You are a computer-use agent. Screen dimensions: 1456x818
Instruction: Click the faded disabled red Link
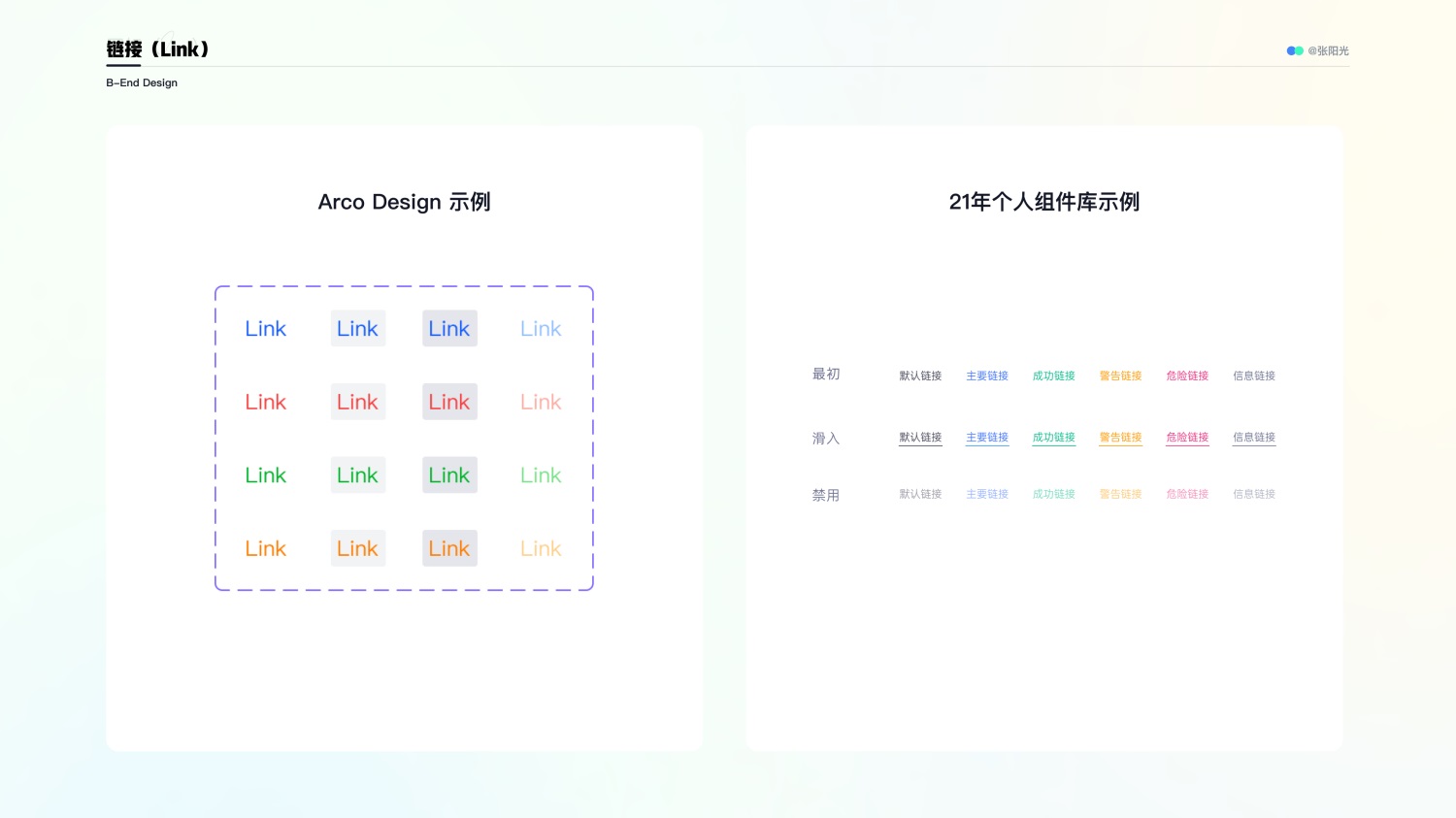(541, 402)
